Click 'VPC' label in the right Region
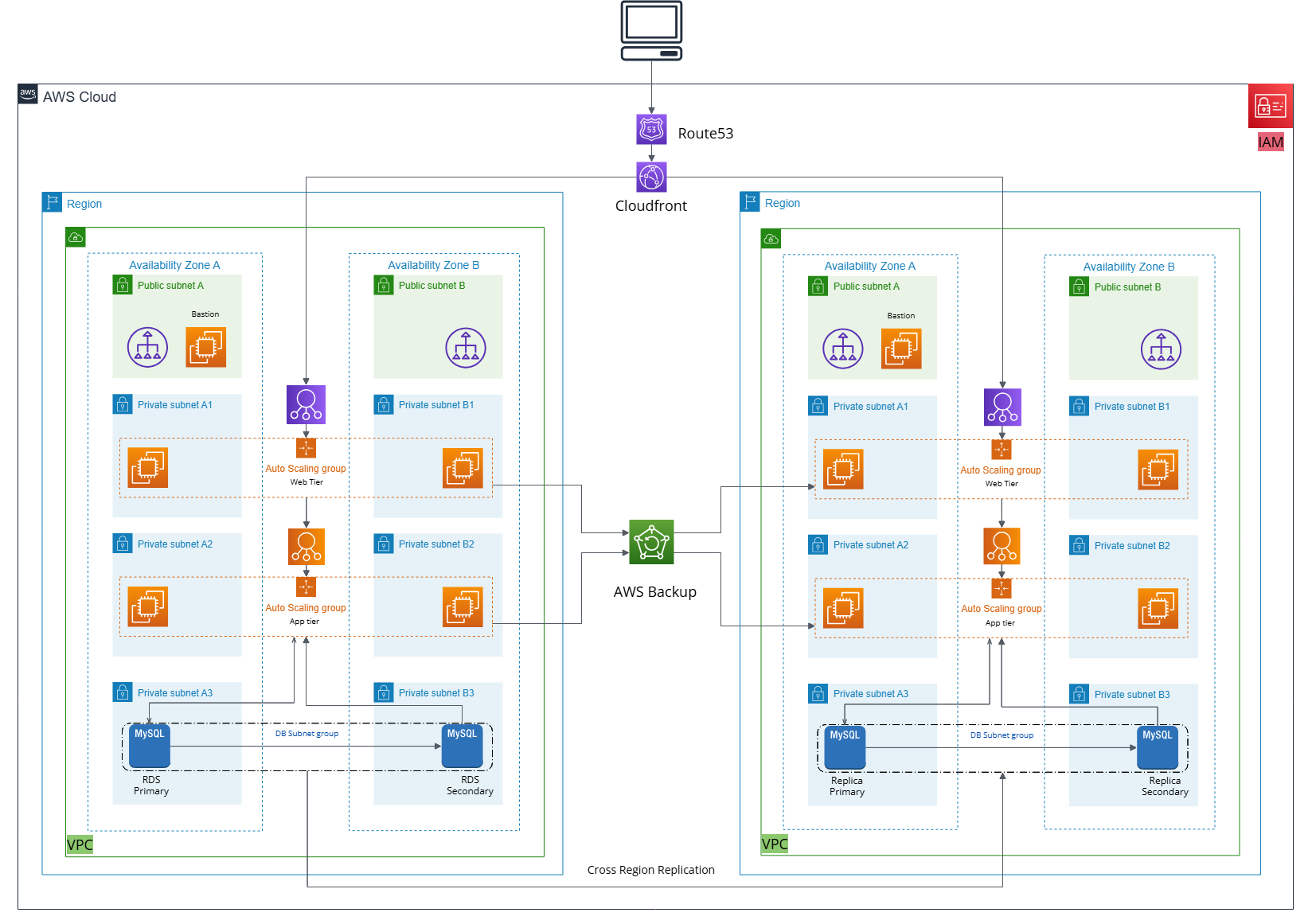1312x924 pixels. click(x=775, y=844)
